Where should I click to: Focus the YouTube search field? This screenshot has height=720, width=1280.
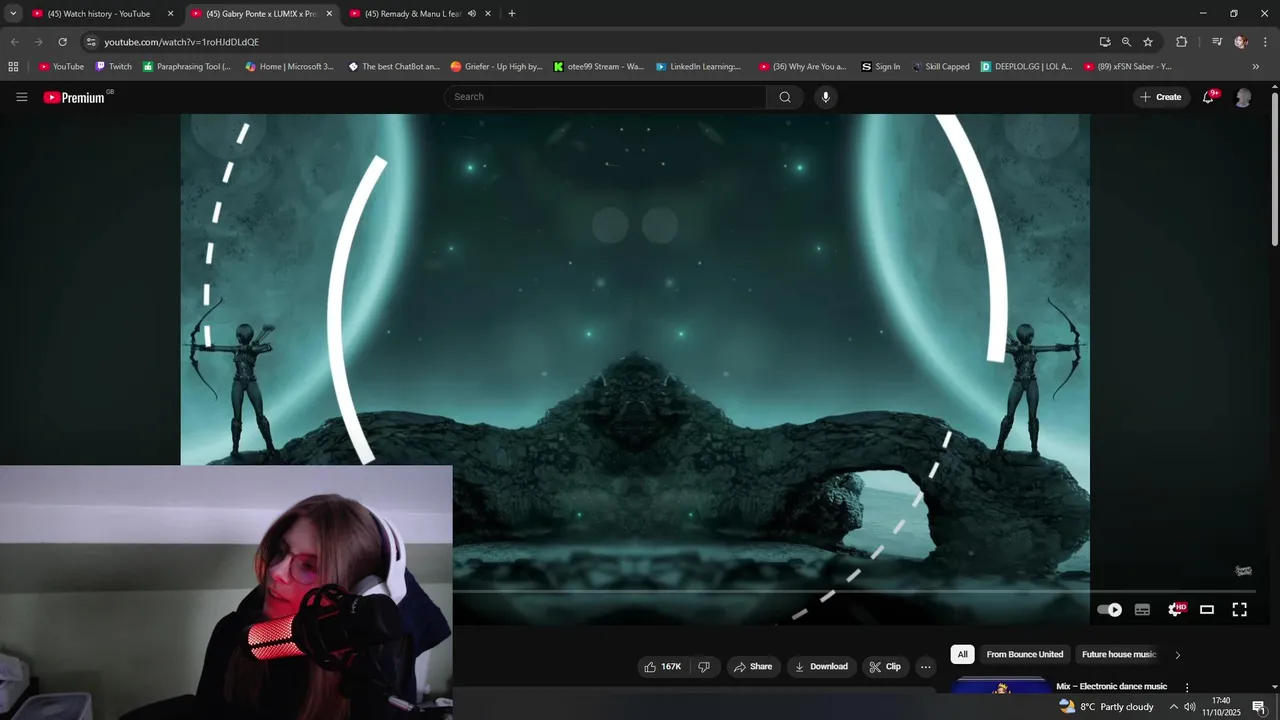(605, 97)
